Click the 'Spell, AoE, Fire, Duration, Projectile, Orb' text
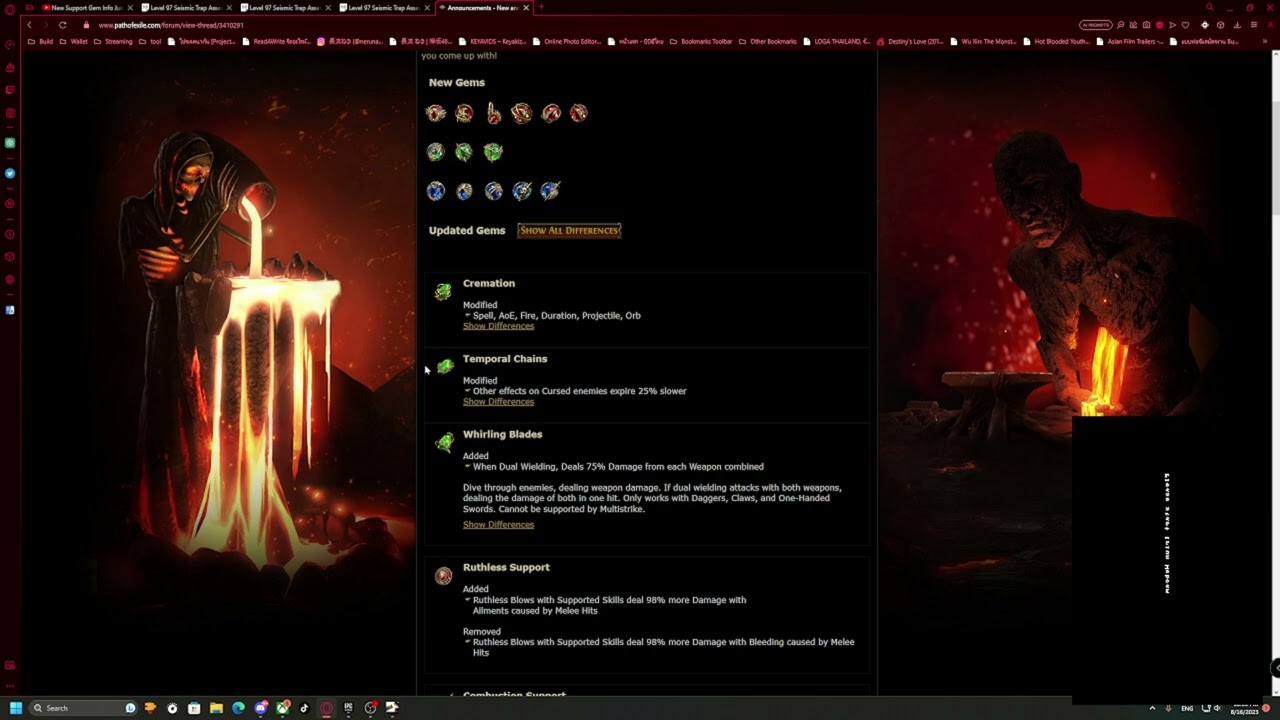This screenshot has width=1280, height=720. tap(557, 316)
